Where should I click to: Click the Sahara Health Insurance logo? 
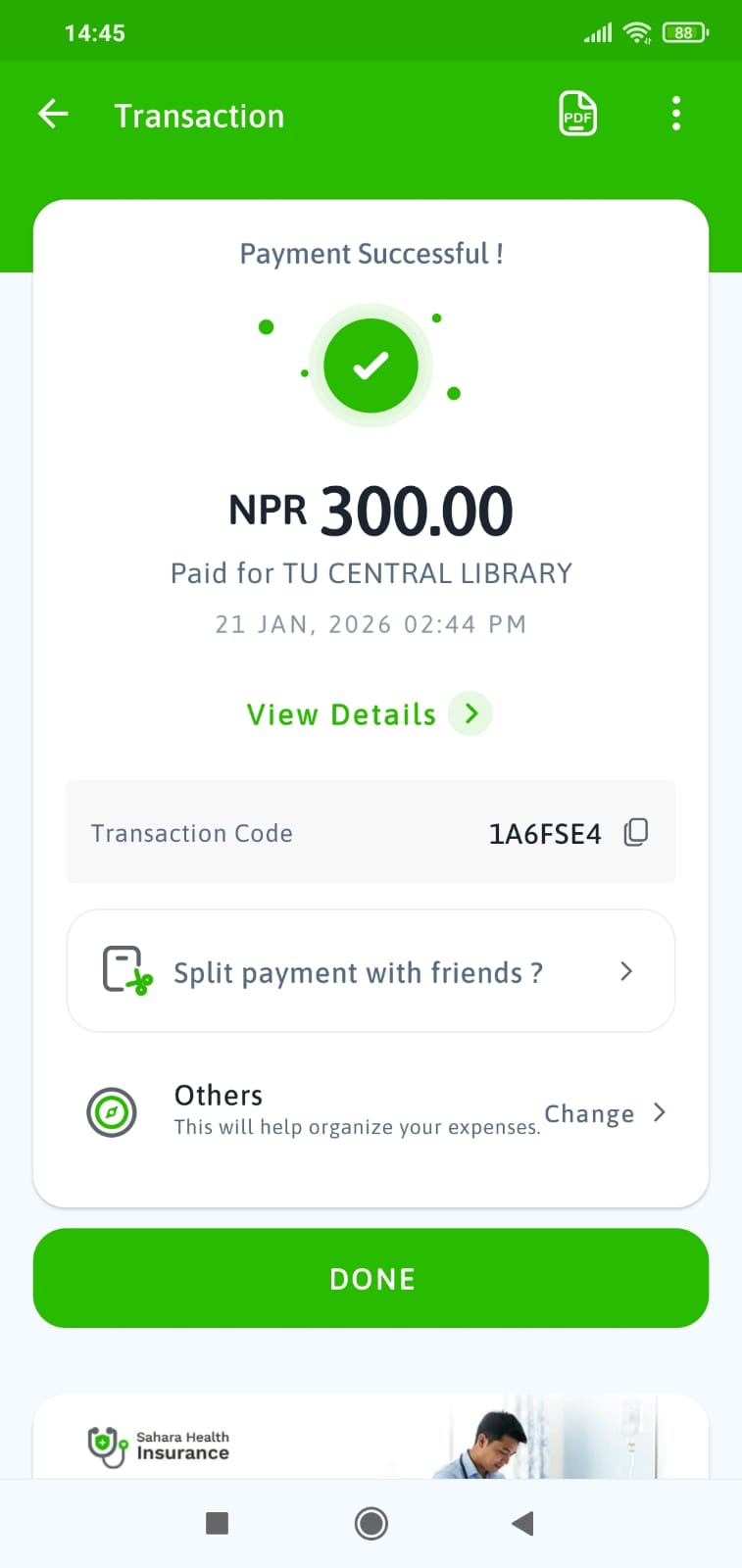click(x=159, y=1445)
